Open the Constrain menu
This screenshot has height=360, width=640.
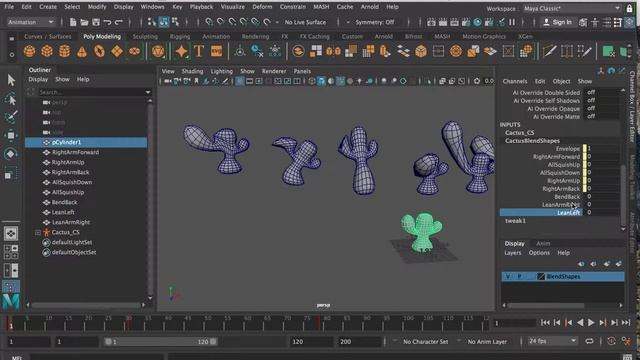click(293, 7)
